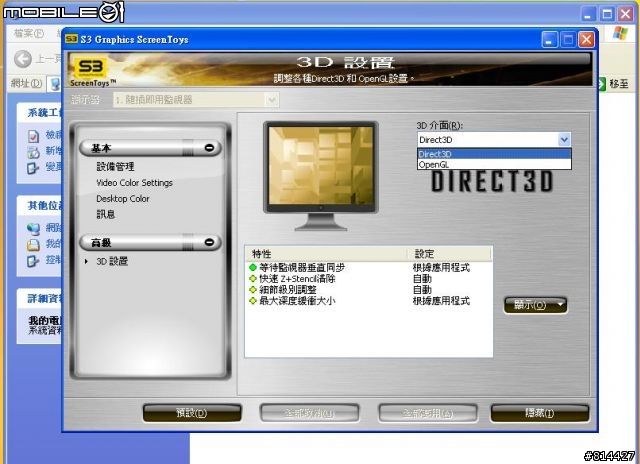Maximize the background Explorer window
Screen dimensions: 640x464
pyautogui.click(x=607, y=15)
